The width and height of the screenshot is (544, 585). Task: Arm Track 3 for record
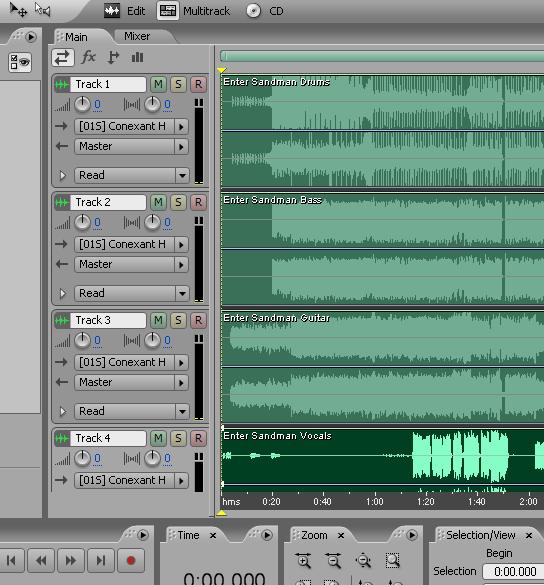(198, 320)
